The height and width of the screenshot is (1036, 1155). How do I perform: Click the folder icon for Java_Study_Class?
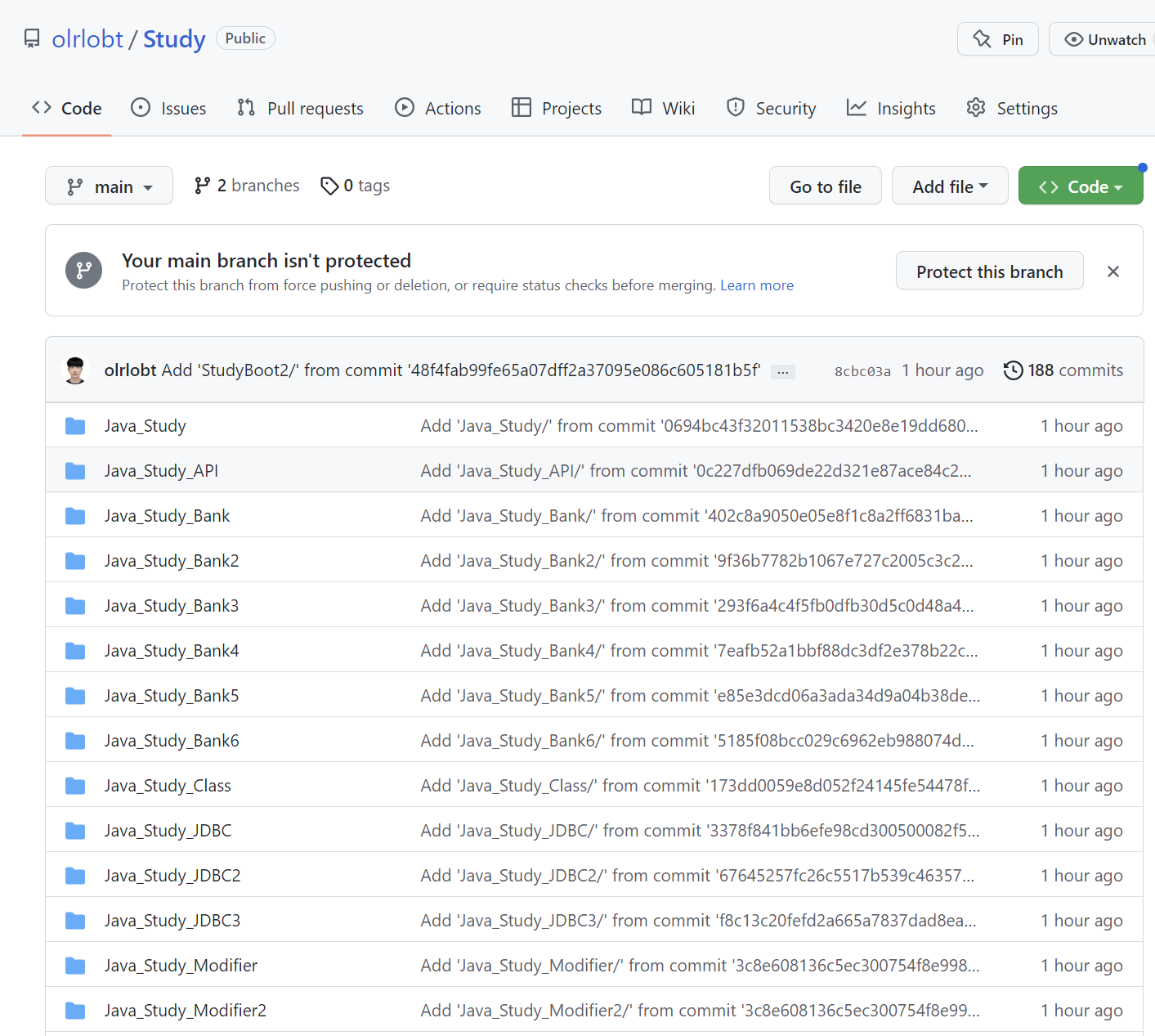[x=75, y=786]
